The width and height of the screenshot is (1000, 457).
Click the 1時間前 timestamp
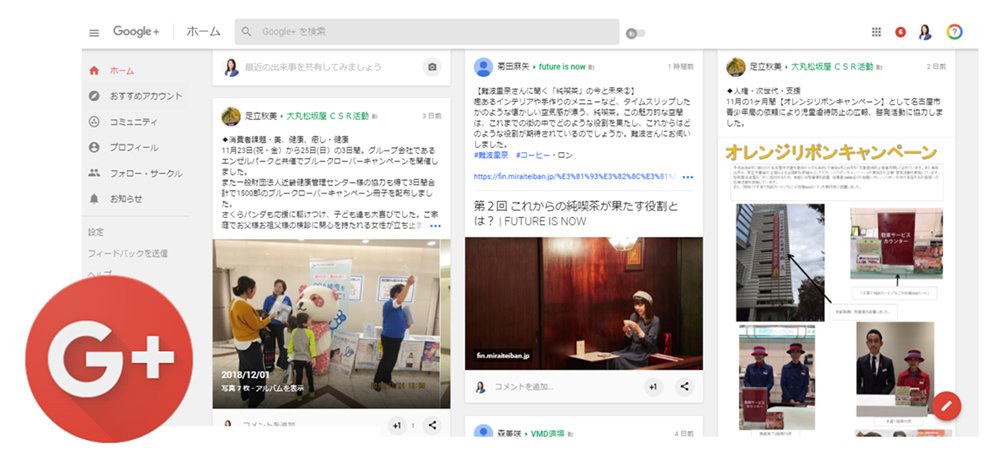coord(680,66)
